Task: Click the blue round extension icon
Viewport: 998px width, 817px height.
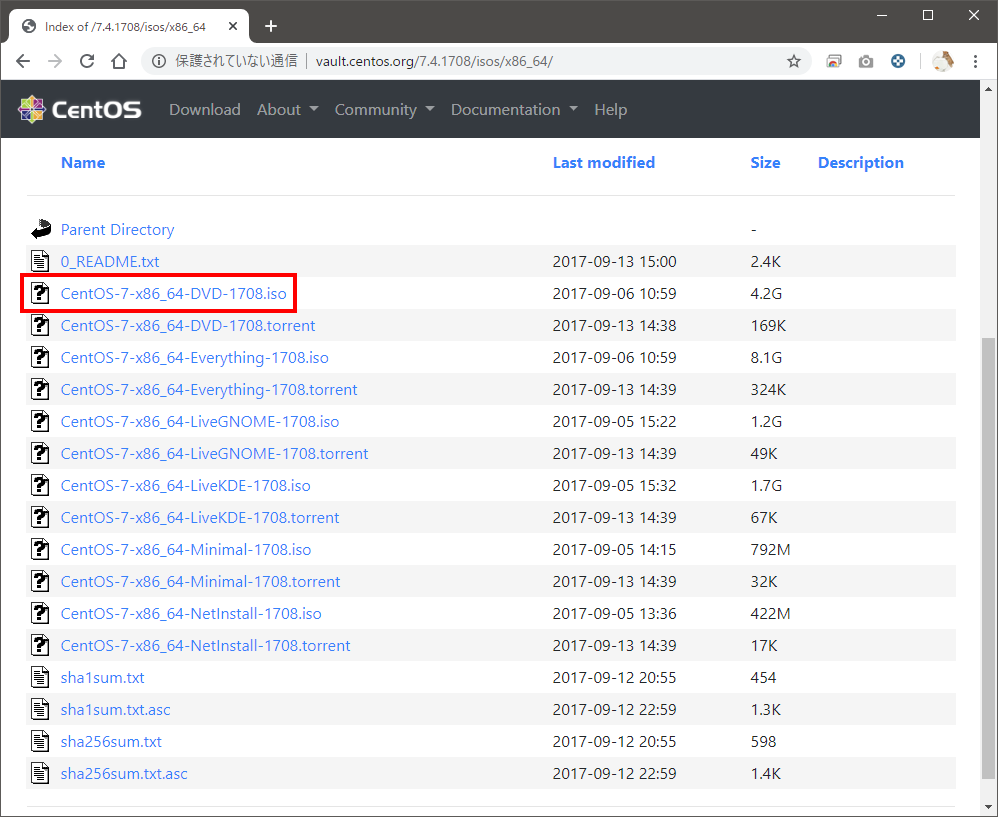Action: (897, 61)
